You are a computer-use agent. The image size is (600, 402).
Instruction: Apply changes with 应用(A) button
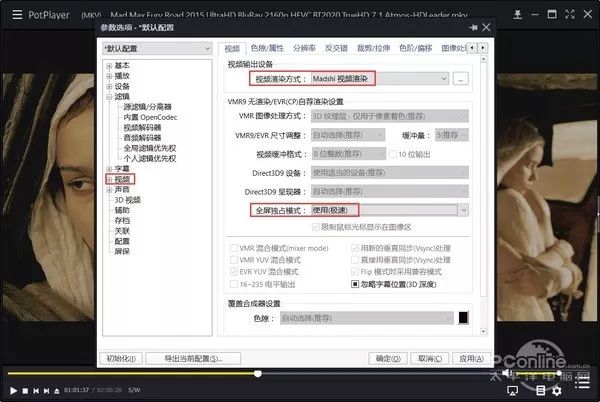coord(471,358)
